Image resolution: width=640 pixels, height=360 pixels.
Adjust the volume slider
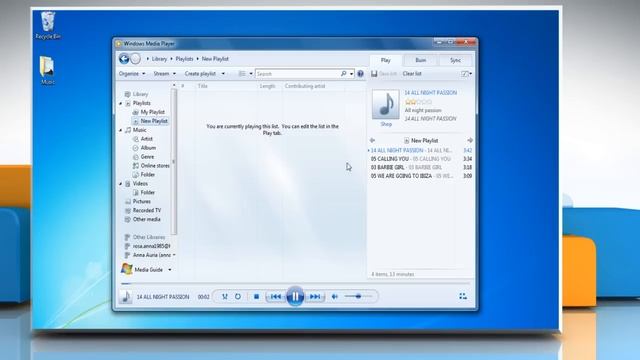coord(358,296)
